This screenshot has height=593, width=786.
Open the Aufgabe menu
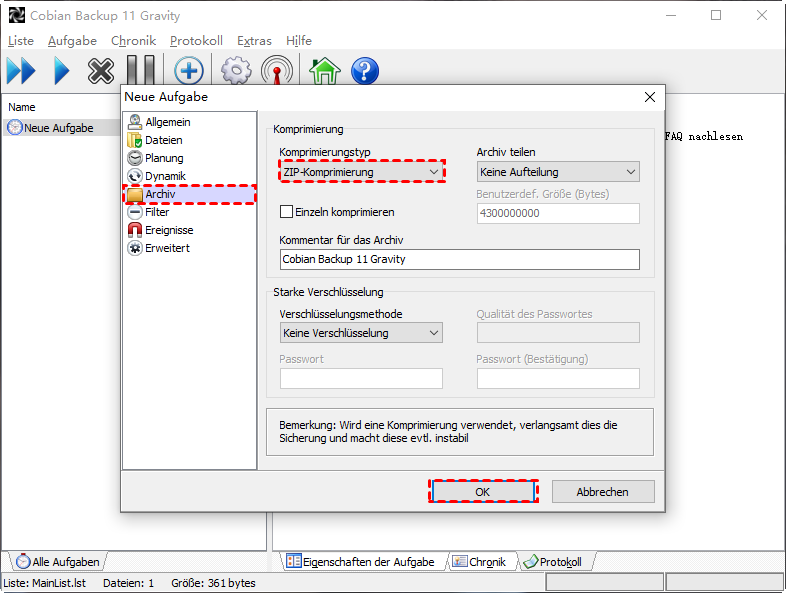click(x=72, y=41)
